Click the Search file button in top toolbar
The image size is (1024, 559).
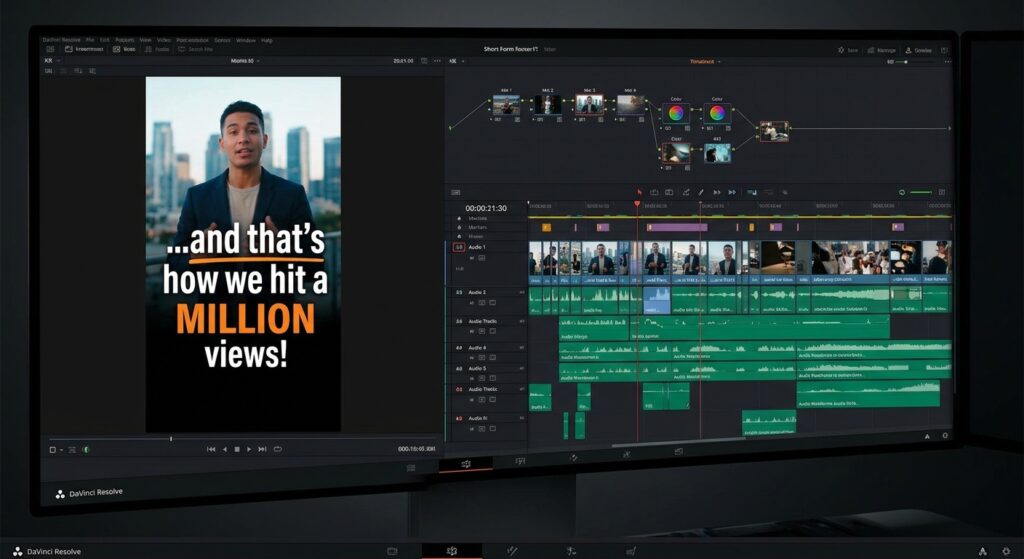195,49
